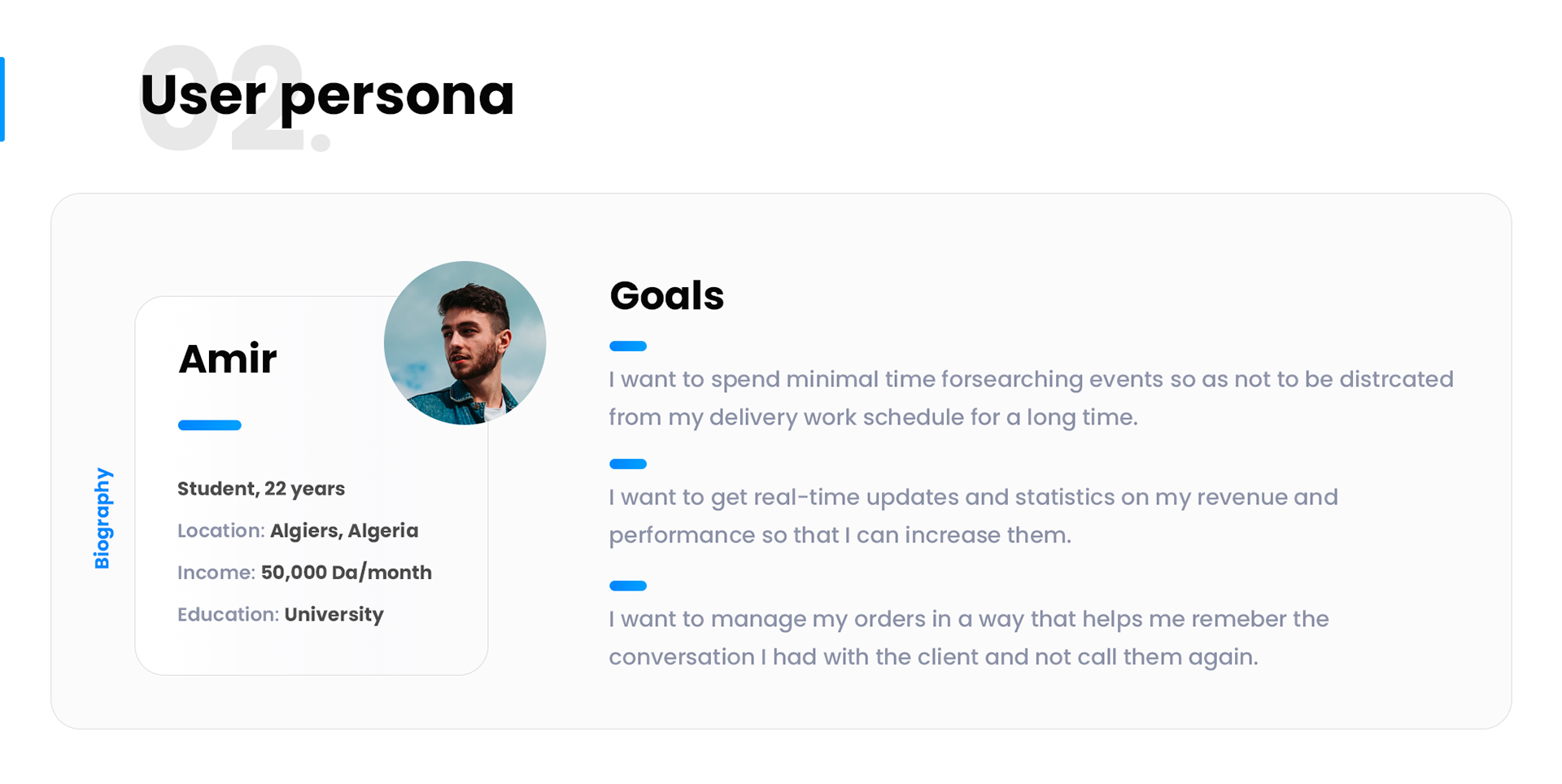The image size is (1562, 784).
Task: Click Amir's circular profile photo
Action: [x=465, y=342]
